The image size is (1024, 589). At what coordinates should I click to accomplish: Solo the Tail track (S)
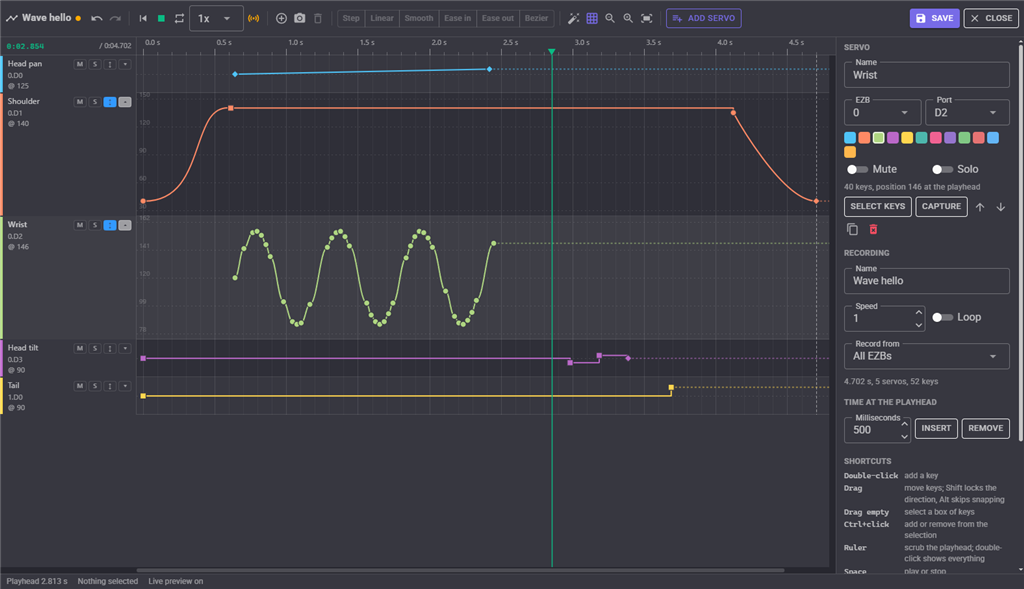click(95, 387)
